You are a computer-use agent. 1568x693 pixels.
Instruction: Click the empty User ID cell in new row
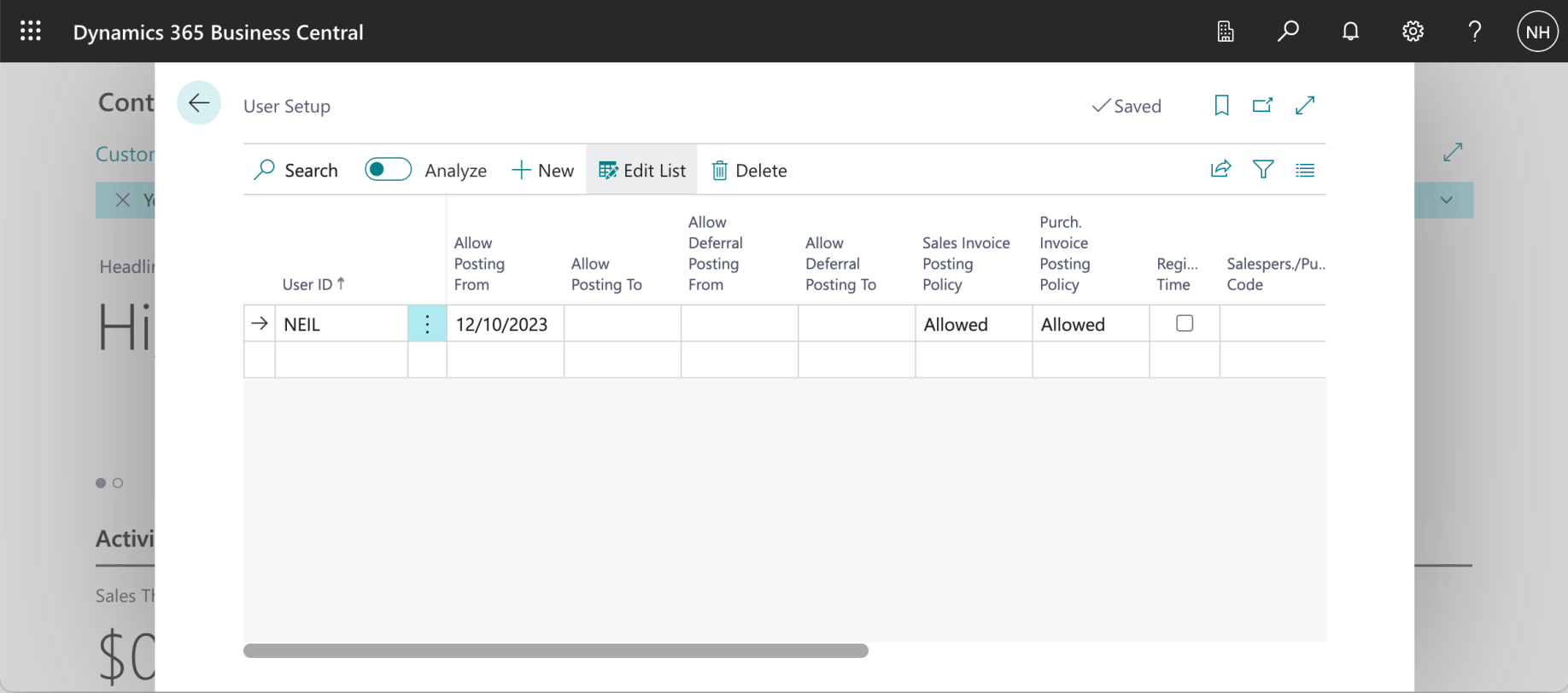(341, 359)
